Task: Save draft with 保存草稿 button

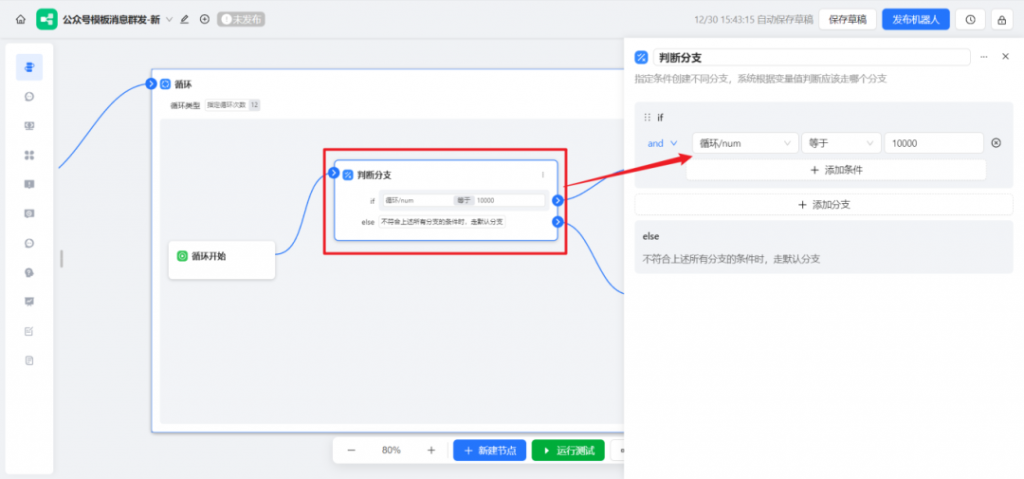Action: [847, 20]
